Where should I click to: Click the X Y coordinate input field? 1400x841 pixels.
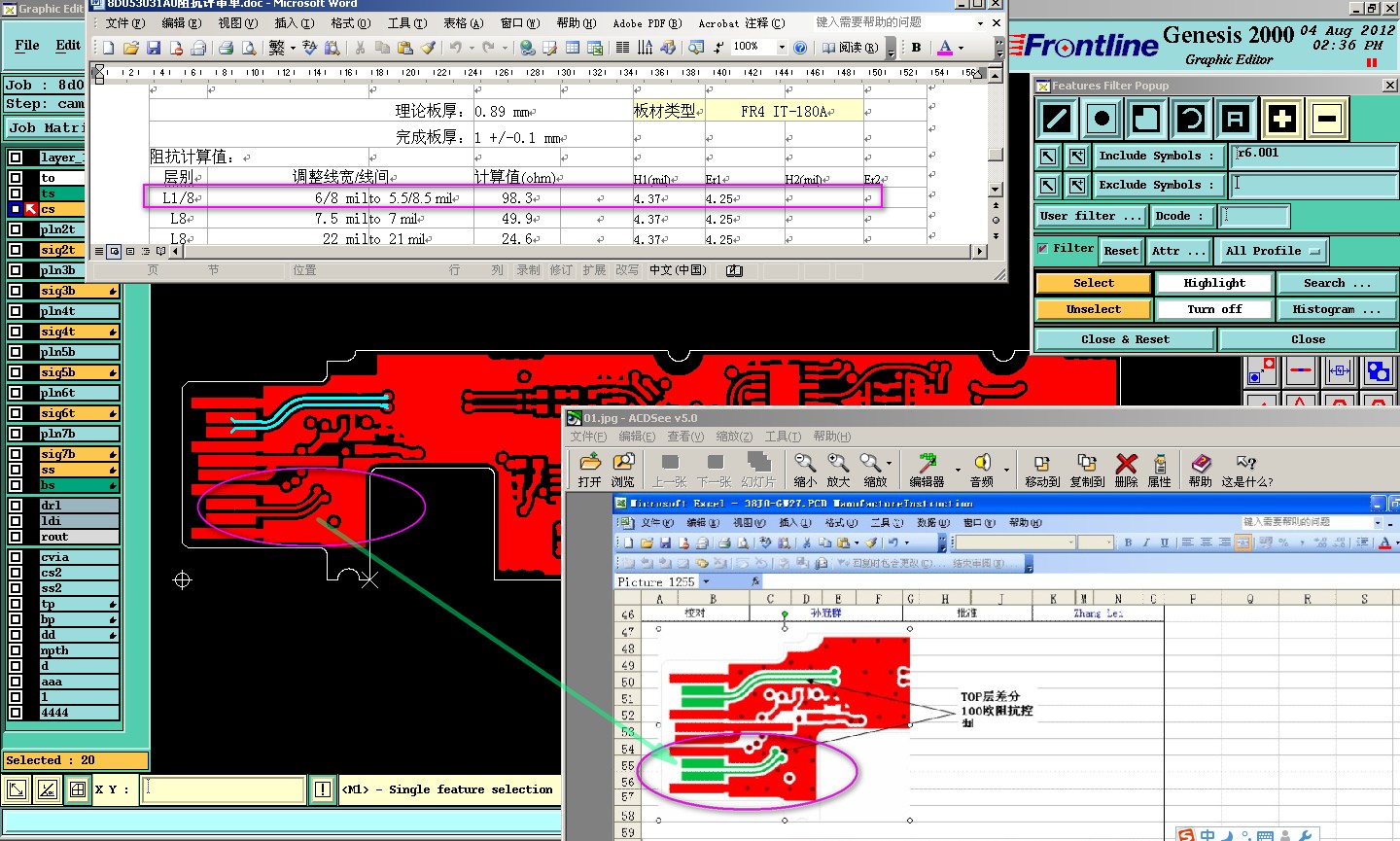point(223,789)
